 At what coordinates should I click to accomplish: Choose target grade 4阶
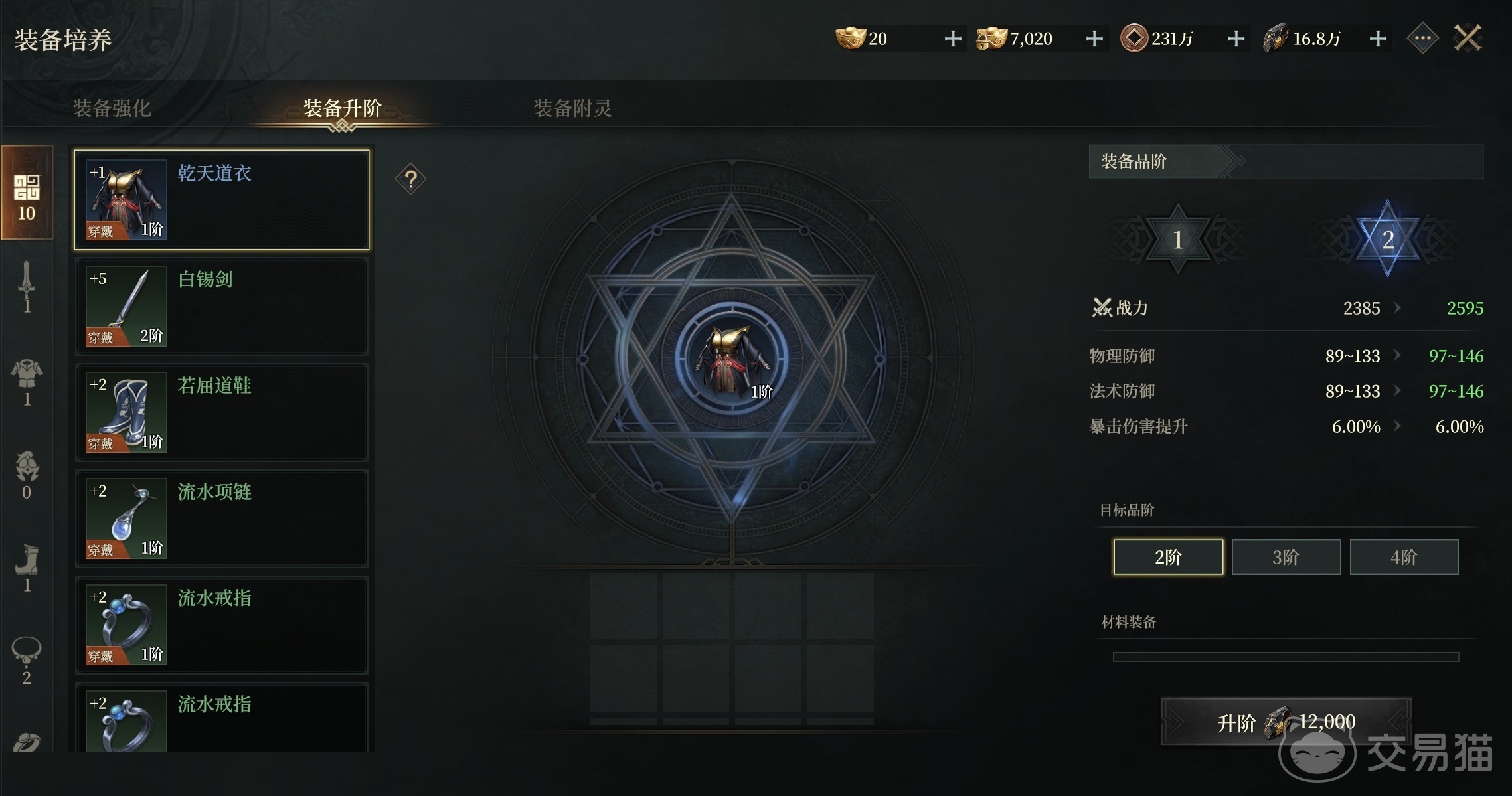pos(1404,557)
